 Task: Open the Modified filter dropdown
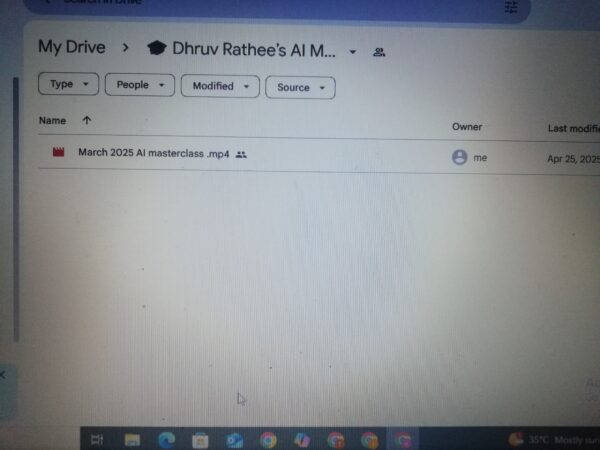220,86
